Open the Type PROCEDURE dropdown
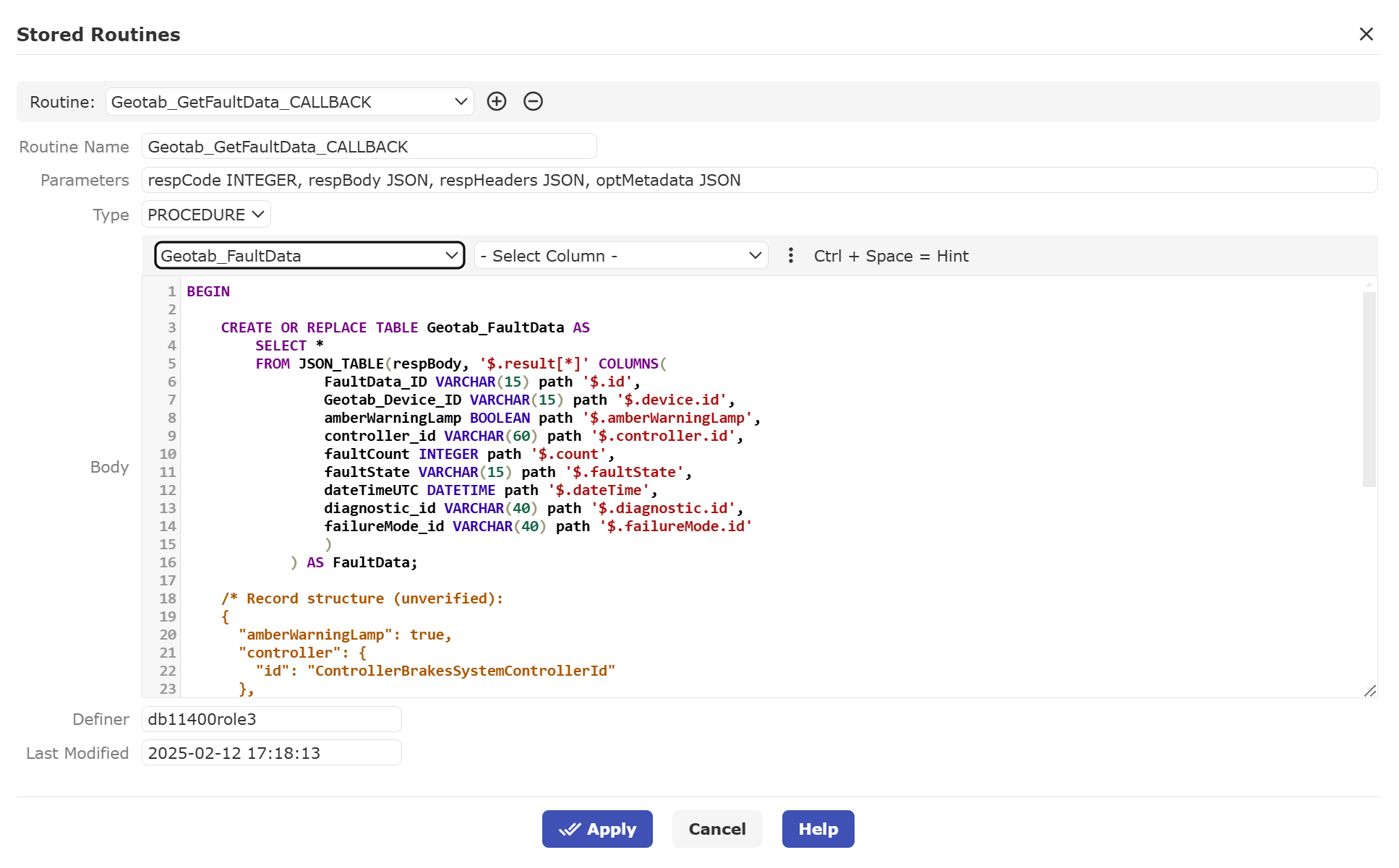Viewport: 1399px width, 868px height. [206, 215]
